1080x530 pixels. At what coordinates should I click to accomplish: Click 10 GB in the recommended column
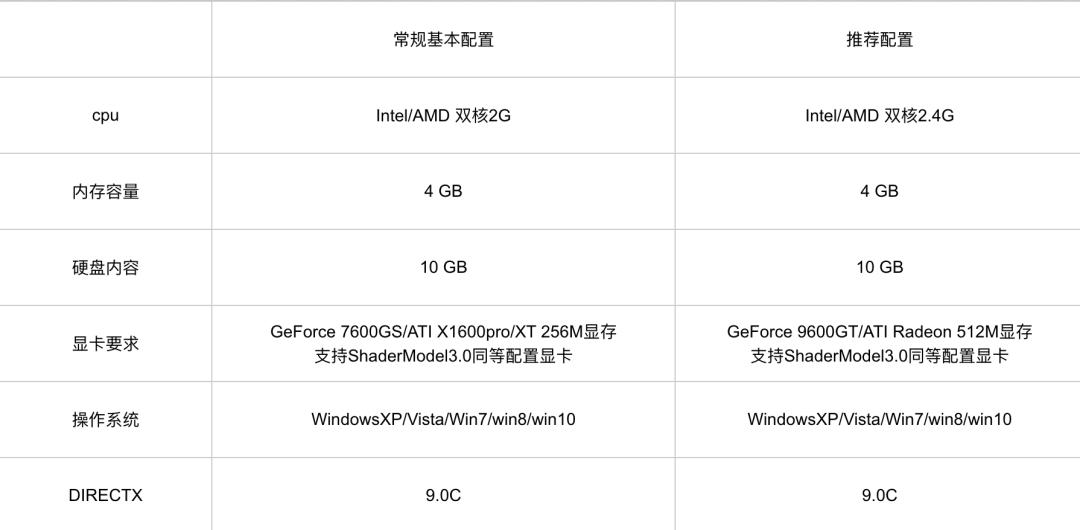(879, 267)
